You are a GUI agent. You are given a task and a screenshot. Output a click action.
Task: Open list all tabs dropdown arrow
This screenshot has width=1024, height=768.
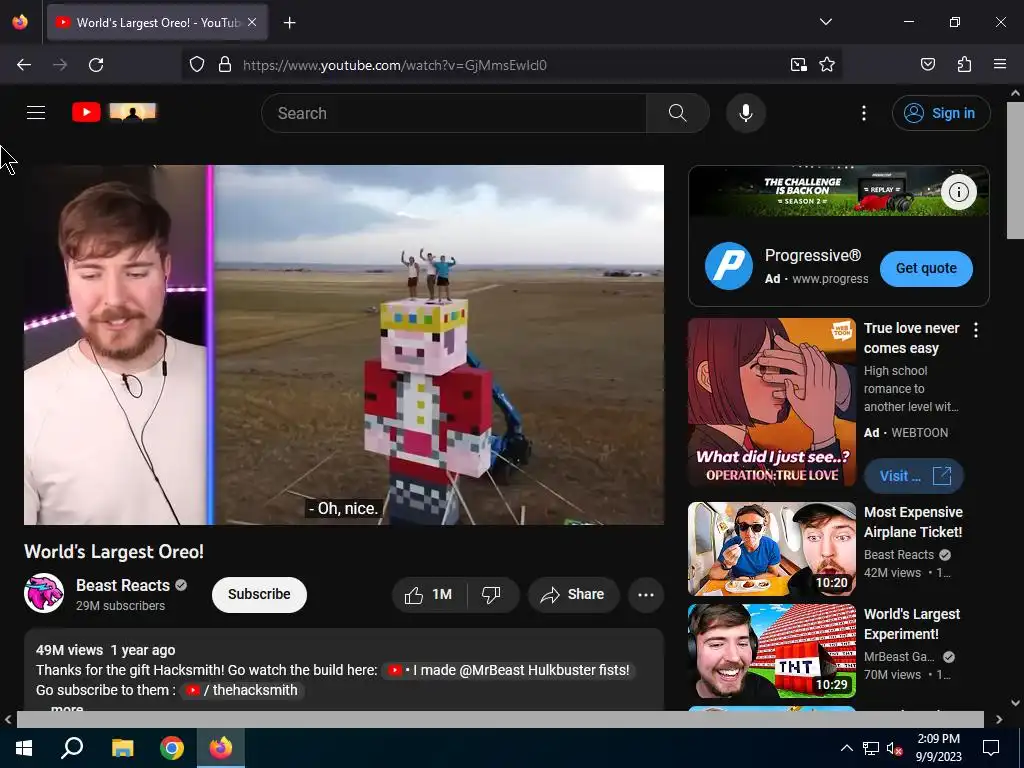point(825,22)
